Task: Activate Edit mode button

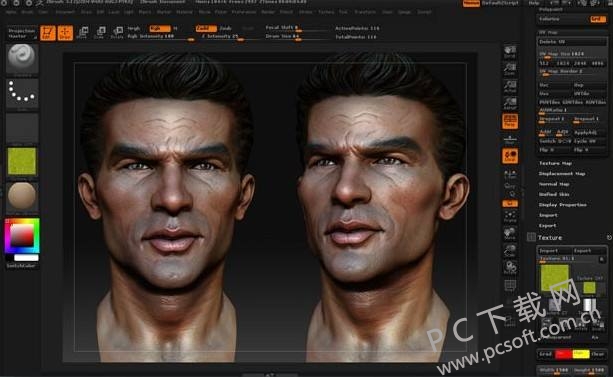Action: pos(48,33)
